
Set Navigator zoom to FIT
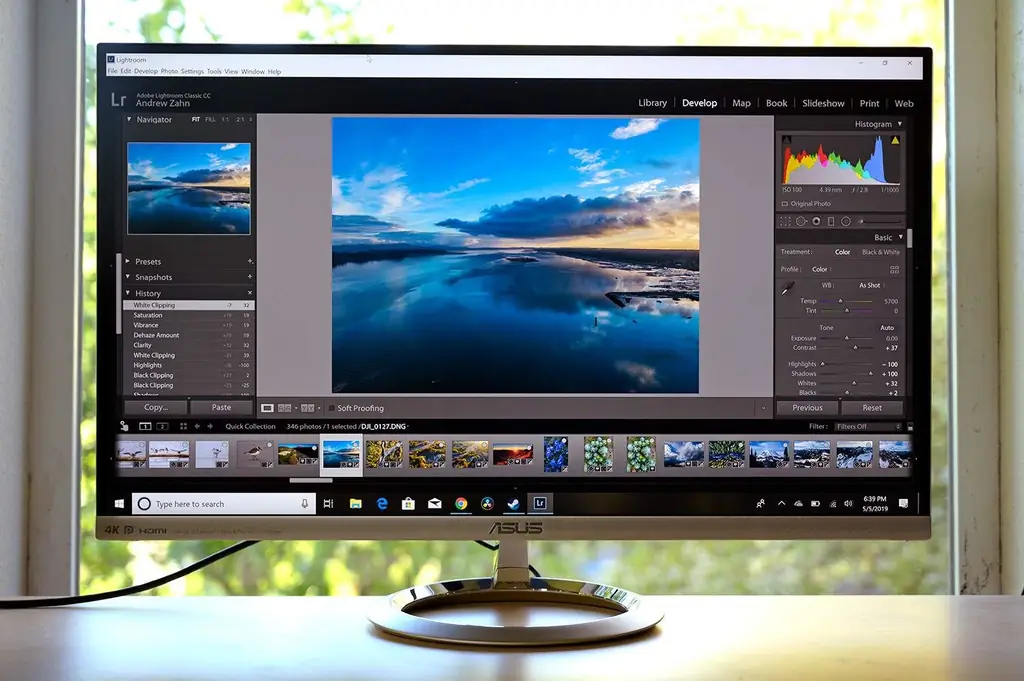tap(196, 119)
